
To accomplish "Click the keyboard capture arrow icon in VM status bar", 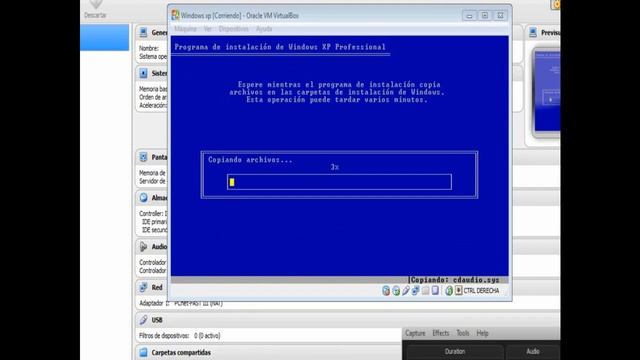I will click(x=458, y=291).
